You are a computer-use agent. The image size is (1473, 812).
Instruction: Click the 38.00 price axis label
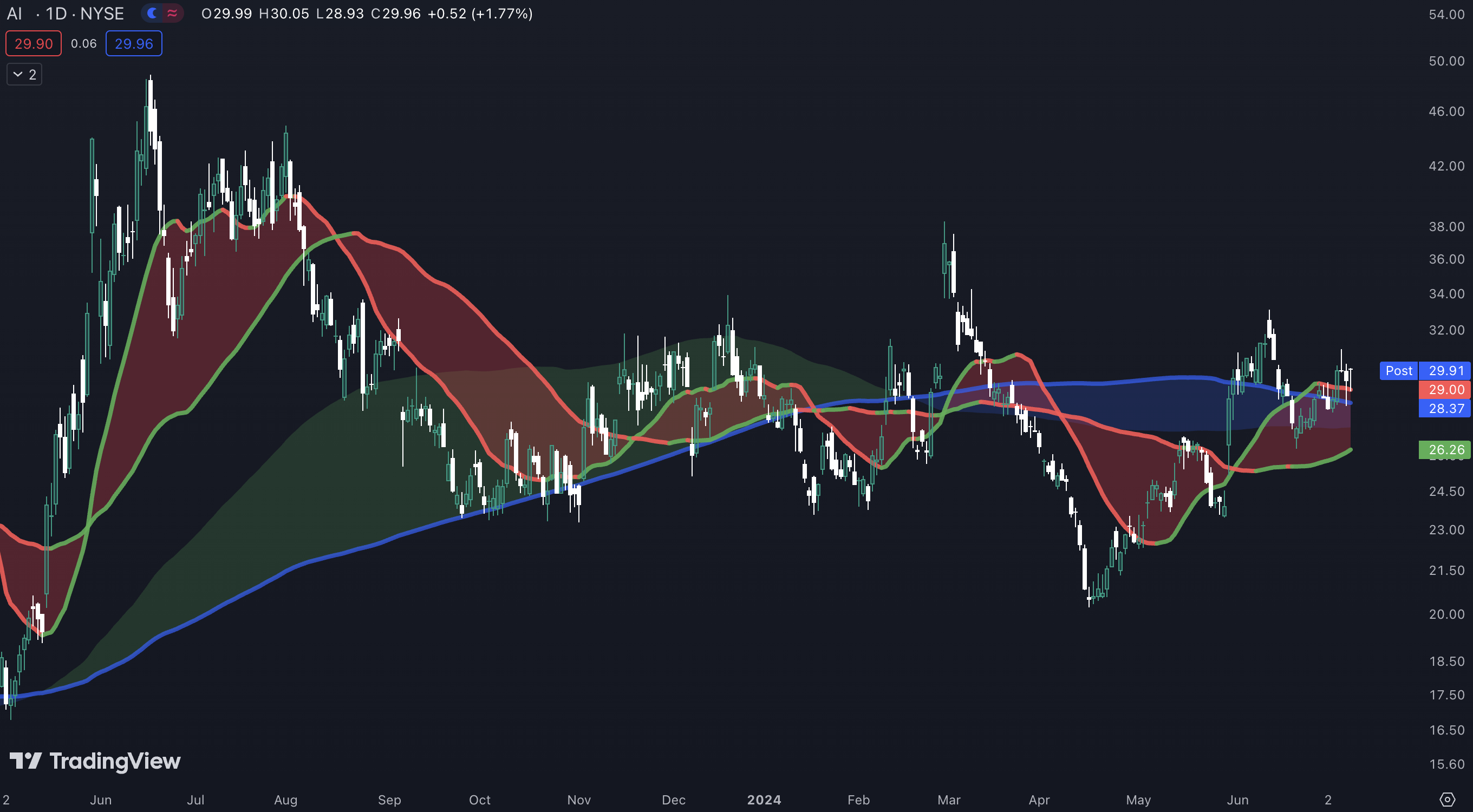point(1446,227)
